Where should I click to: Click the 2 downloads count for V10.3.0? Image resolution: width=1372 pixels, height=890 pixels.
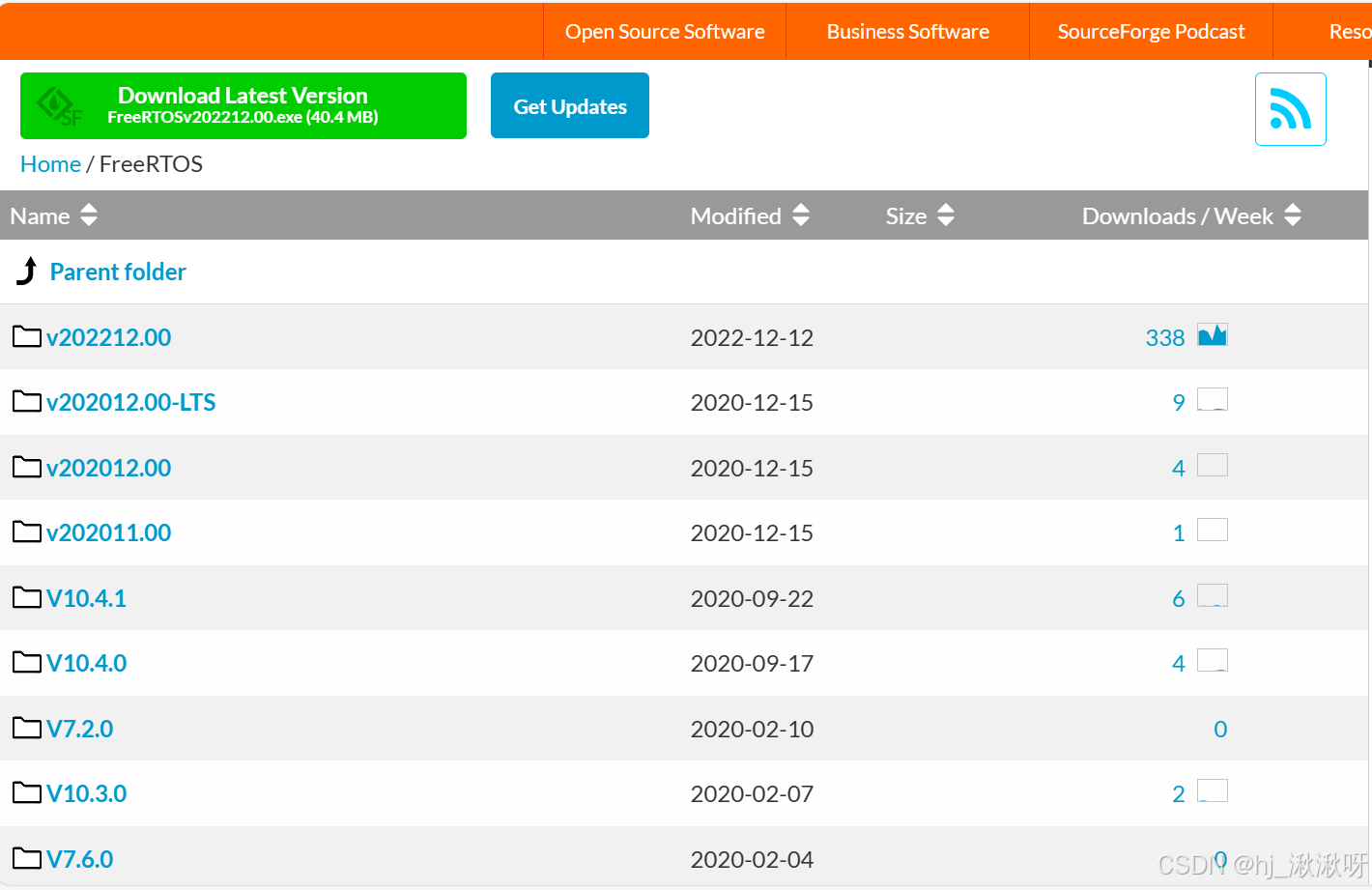pos(1179,793)
